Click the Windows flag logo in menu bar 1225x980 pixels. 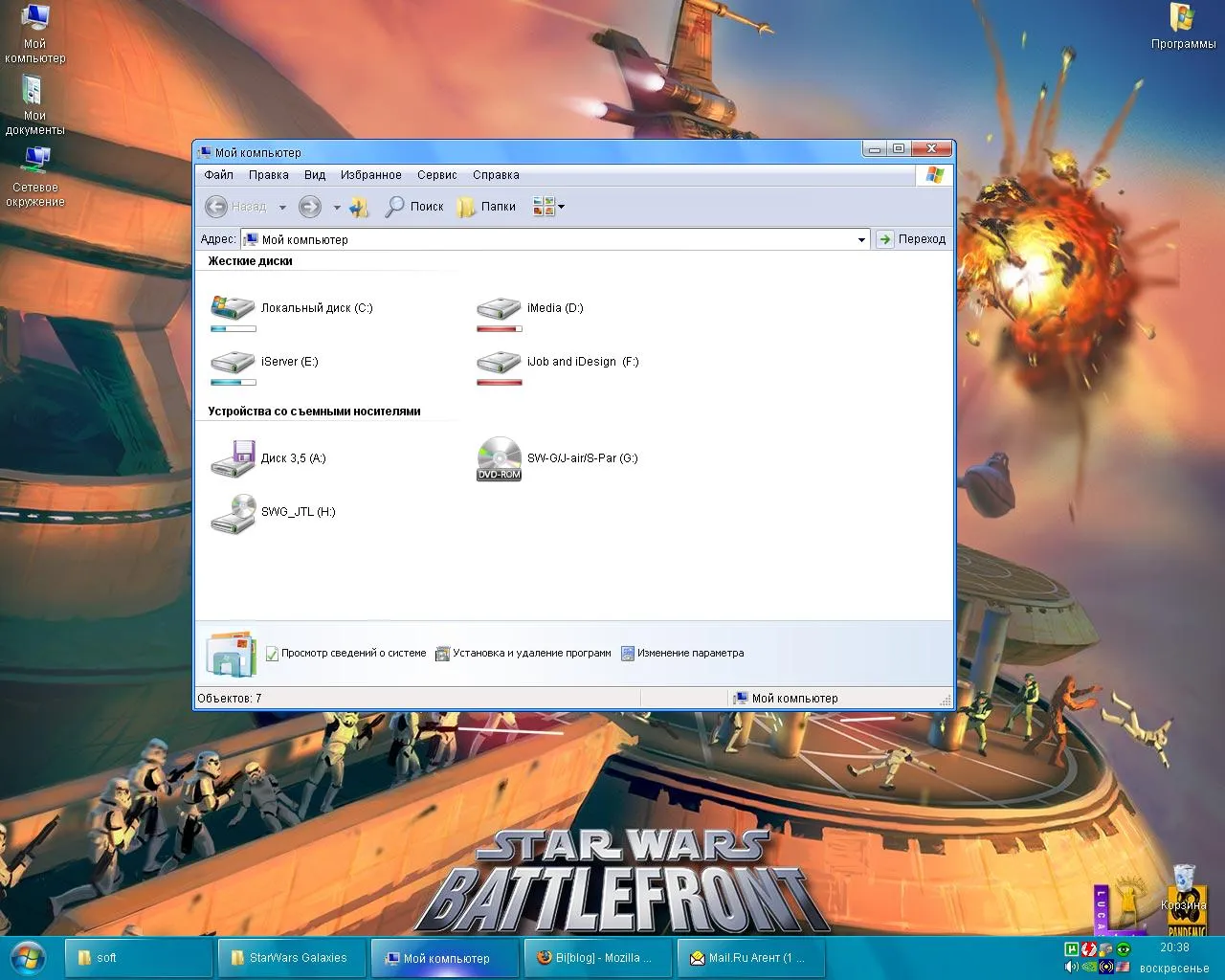(x=935, y=175)
